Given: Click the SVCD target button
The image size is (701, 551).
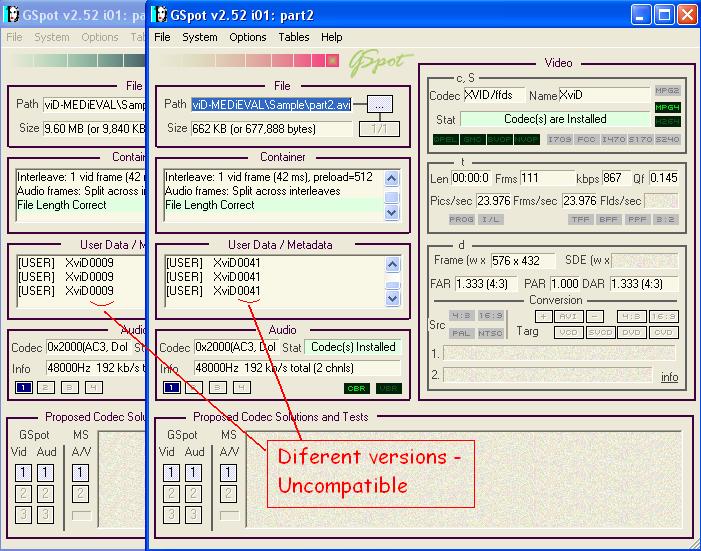Looking at the screenshot, I should point(600,333).
